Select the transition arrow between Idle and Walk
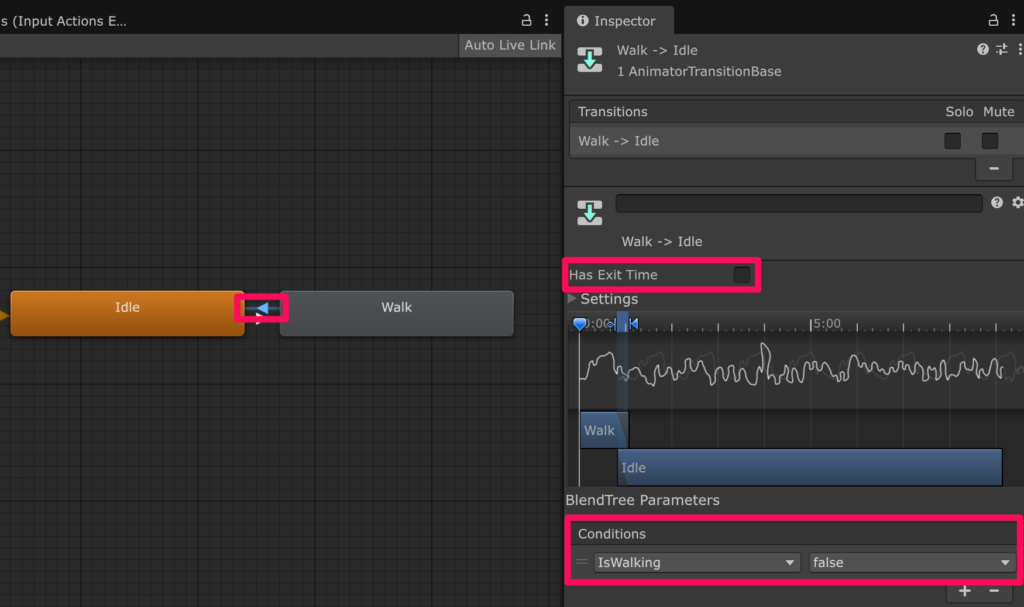This screenshot has height=607, width=1024. [x=261, y=309]
